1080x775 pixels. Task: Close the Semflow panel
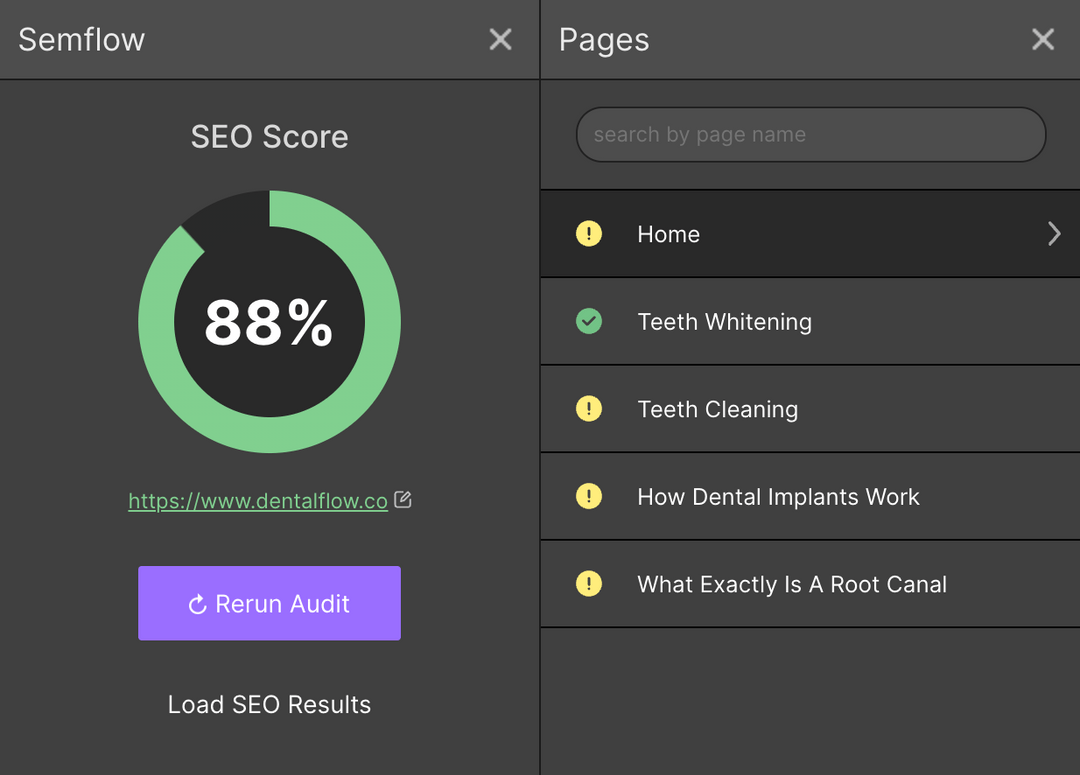click(500, 39)
